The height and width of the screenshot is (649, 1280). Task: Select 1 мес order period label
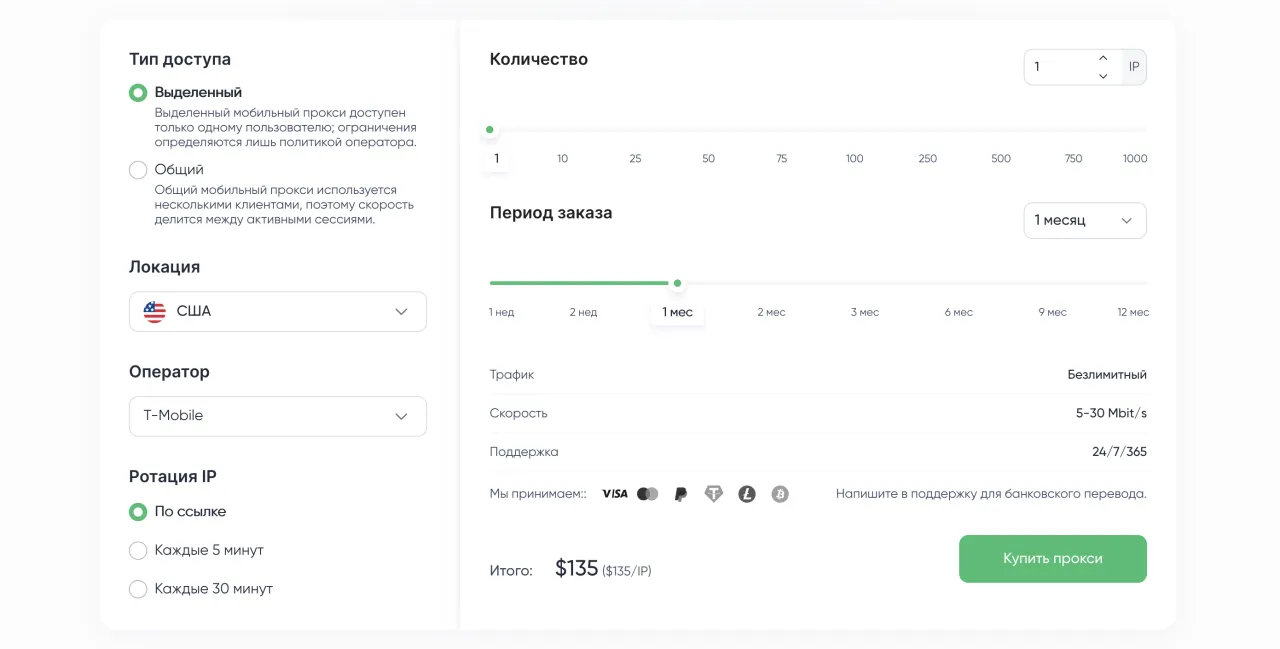pyautogui.click(x=678, y=313)
